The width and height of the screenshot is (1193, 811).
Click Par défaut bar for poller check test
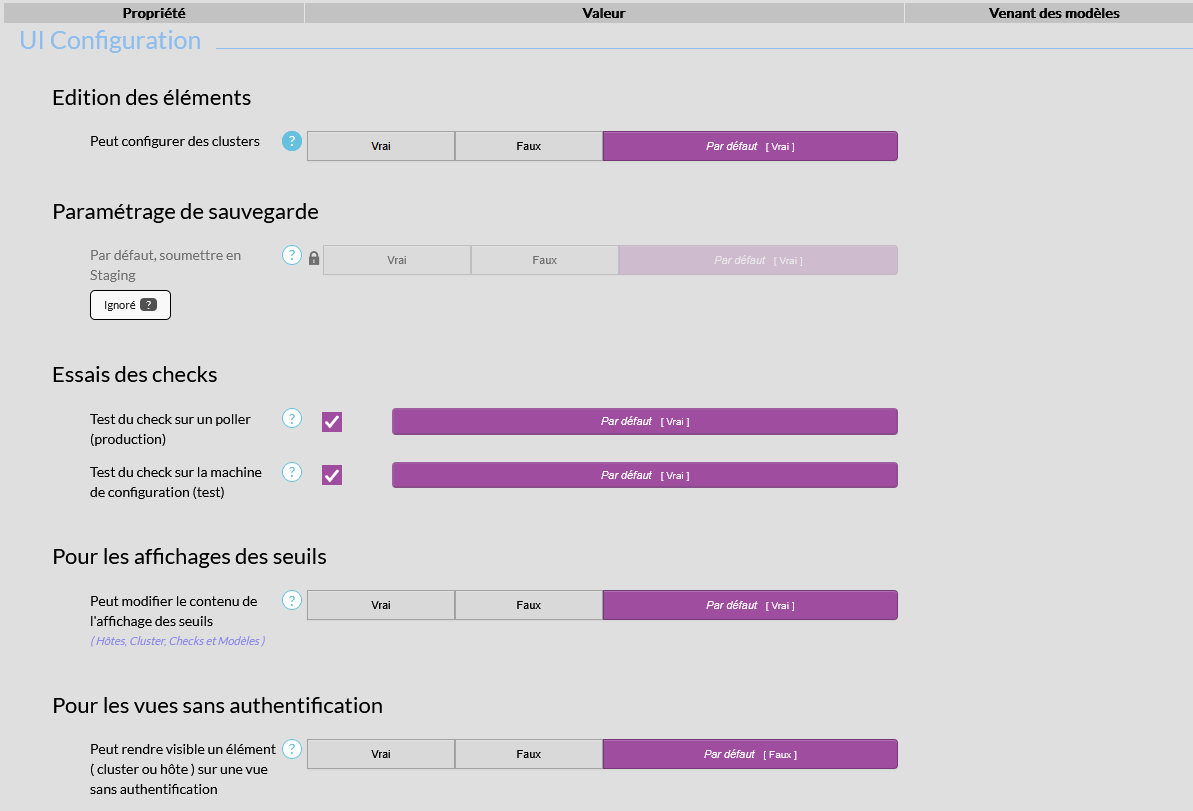(x=645, y=421)
